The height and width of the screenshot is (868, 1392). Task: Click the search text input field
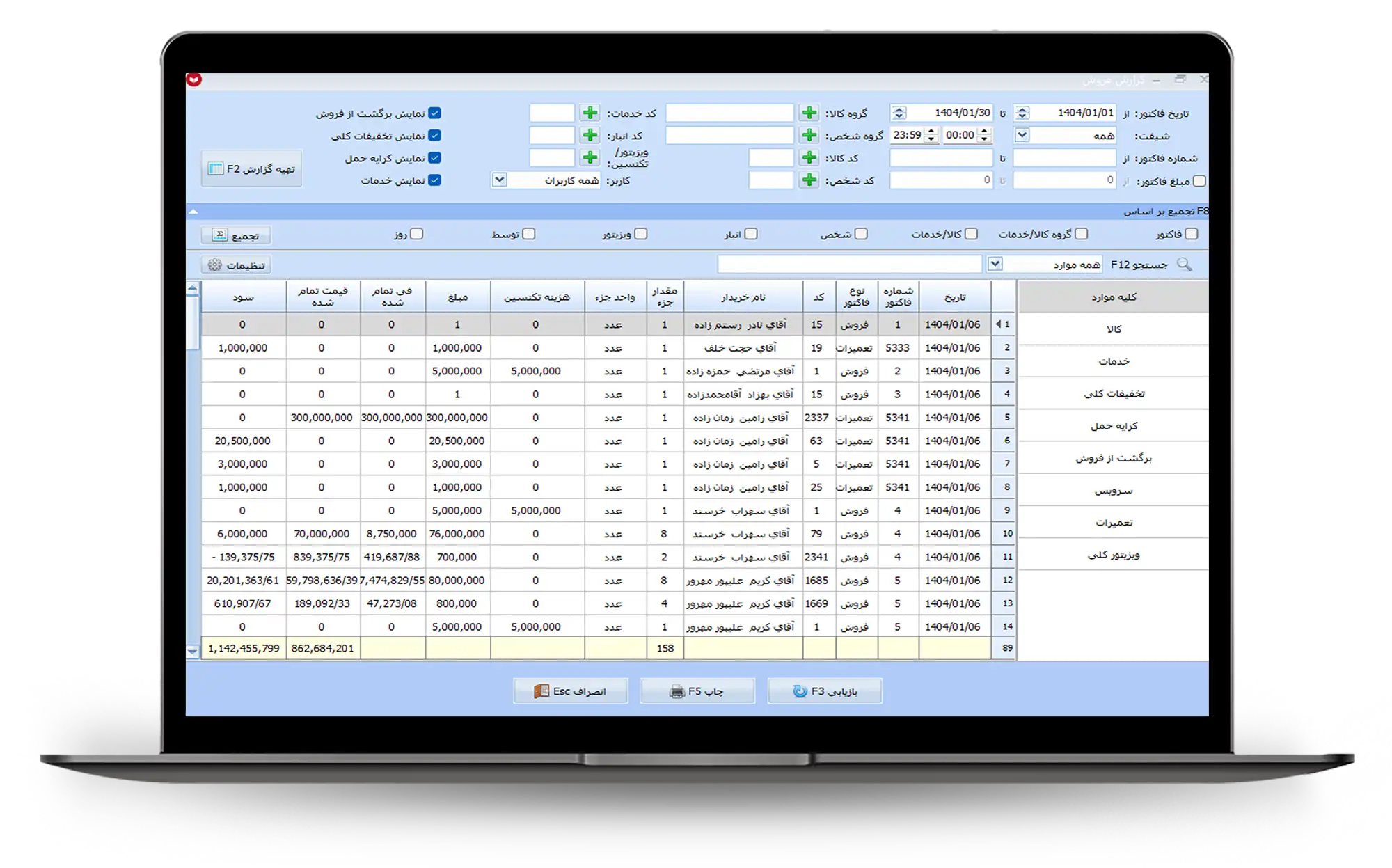(x=849, y=265)
